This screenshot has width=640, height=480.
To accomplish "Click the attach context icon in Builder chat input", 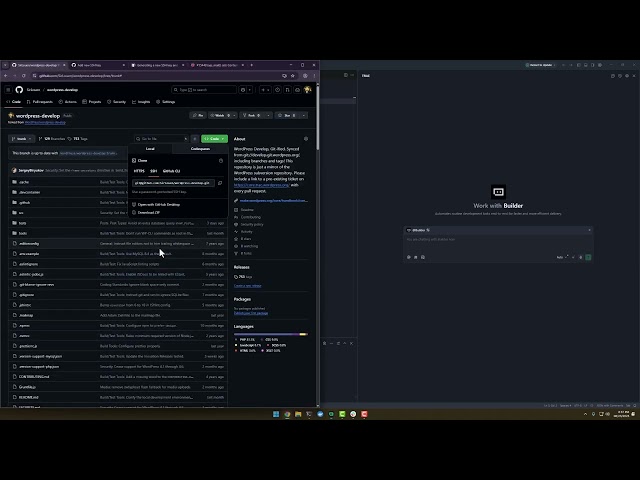I will [409, 257].
